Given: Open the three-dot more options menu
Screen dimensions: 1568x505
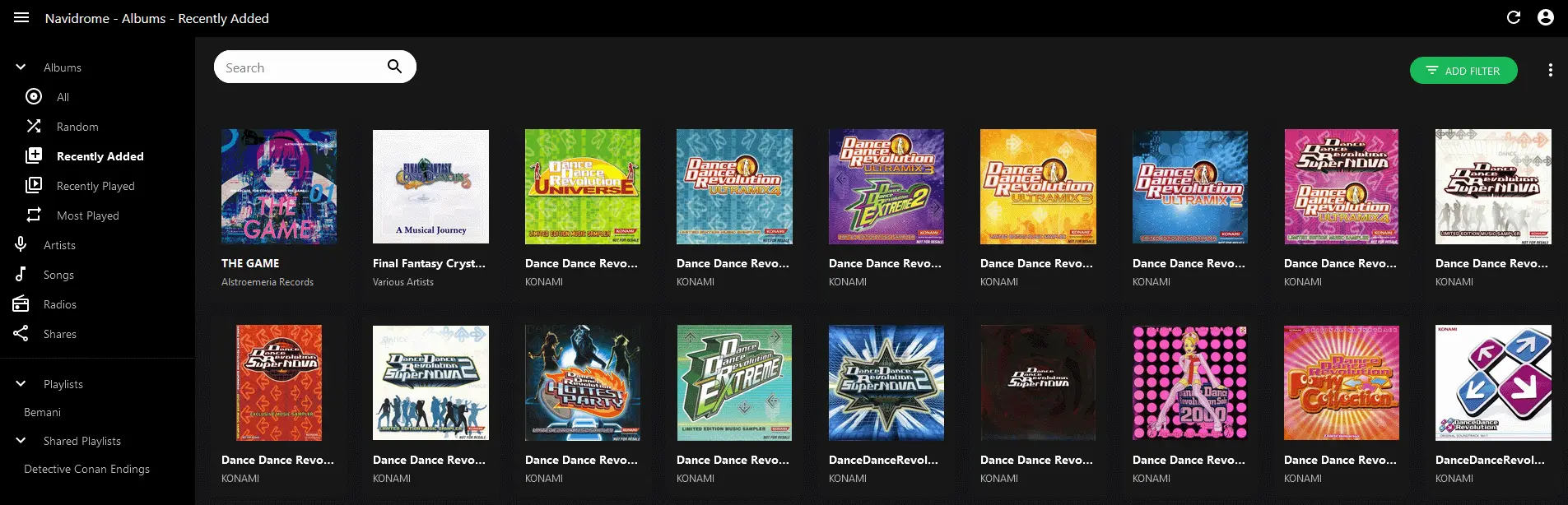Looking at the screenshot, I should coord(1550,71).
